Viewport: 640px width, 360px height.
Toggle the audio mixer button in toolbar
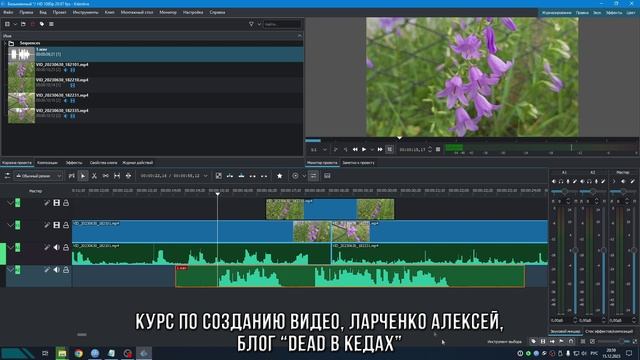tap(313, 176)
